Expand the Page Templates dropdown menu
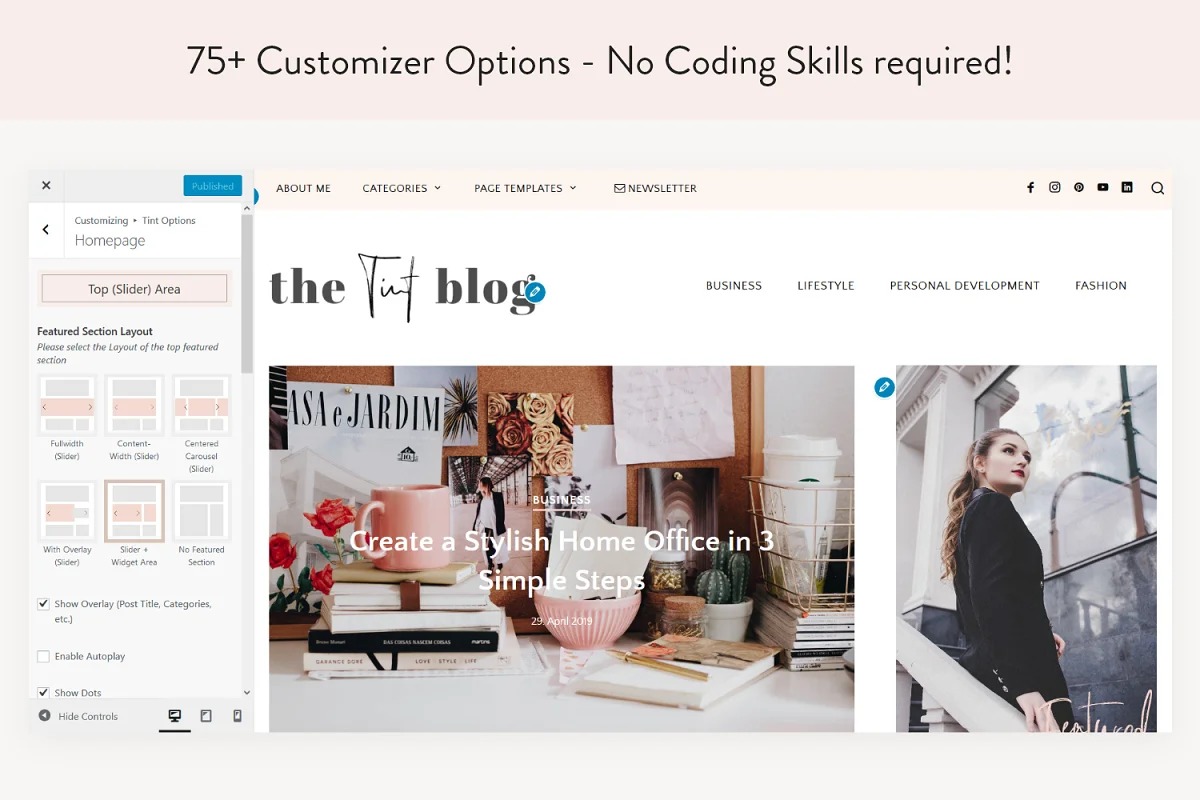Viewport: 1200px width, 800px height. pyautogui.click(x=525, y=188)
